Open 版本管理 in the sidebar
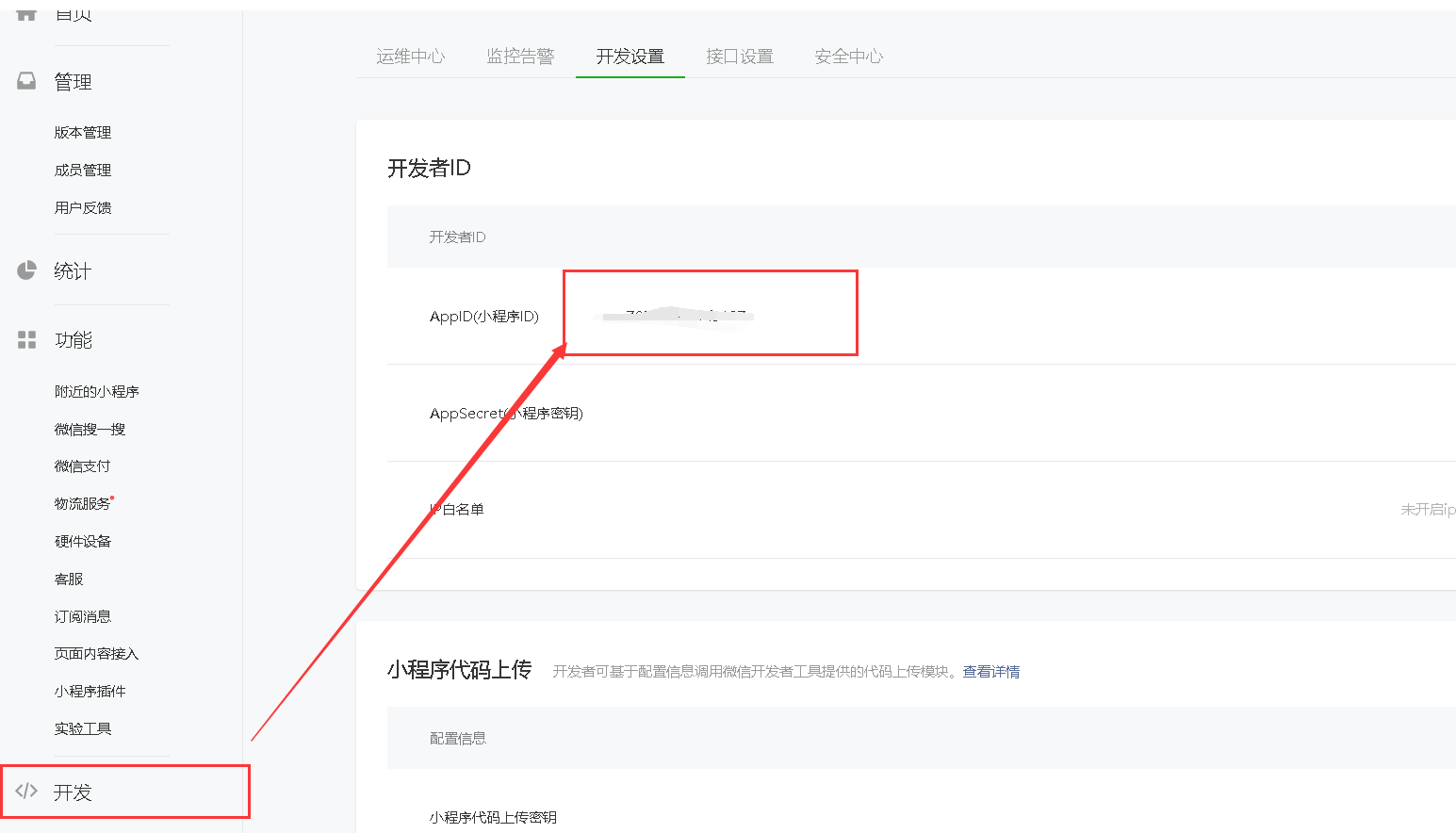 coord(83,133)
